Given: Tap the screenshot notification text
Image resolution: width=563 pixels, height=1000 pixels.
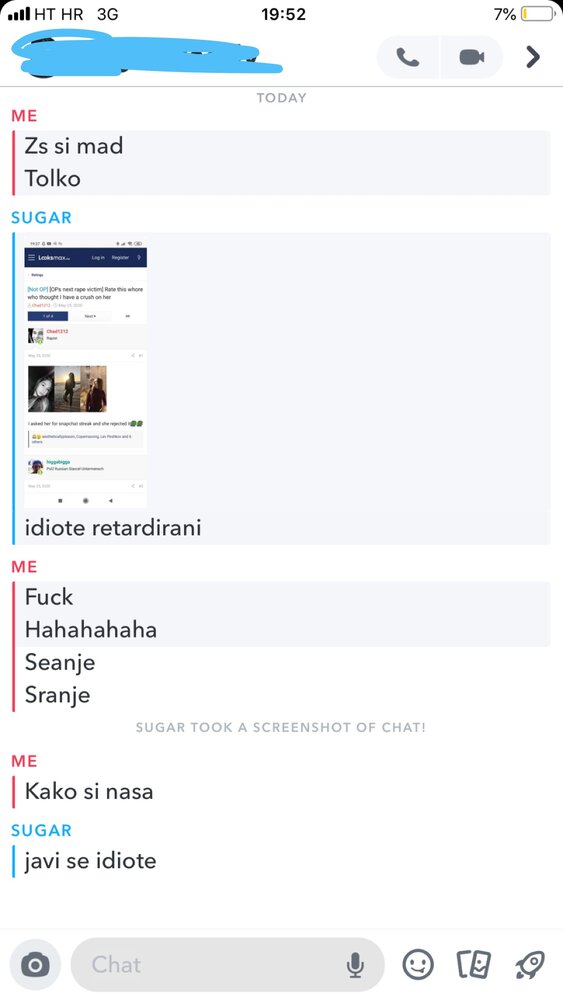Looking at the screenshot, I should click(x=281, y=727).
